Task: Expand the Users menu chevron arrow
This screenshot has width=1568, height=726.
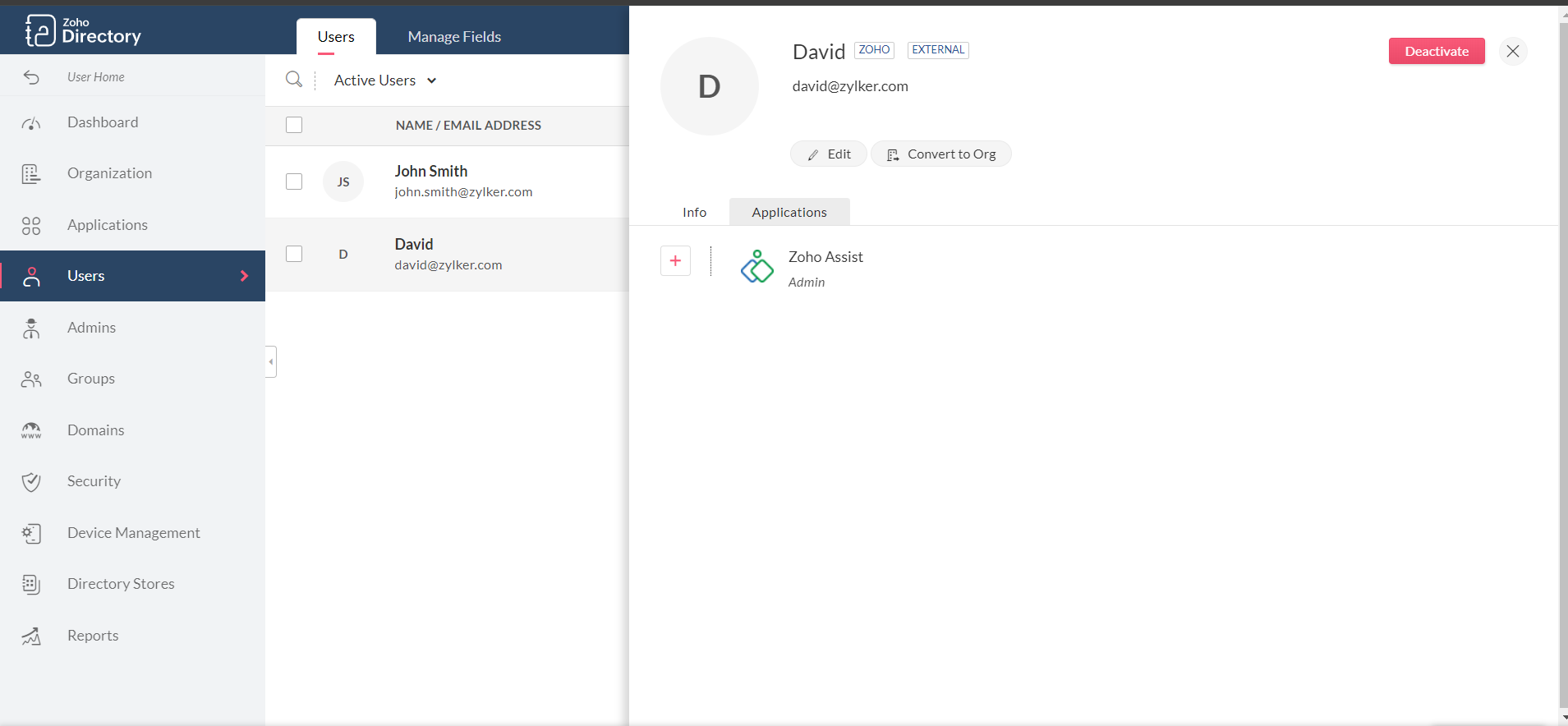Action: pos(244,276)
